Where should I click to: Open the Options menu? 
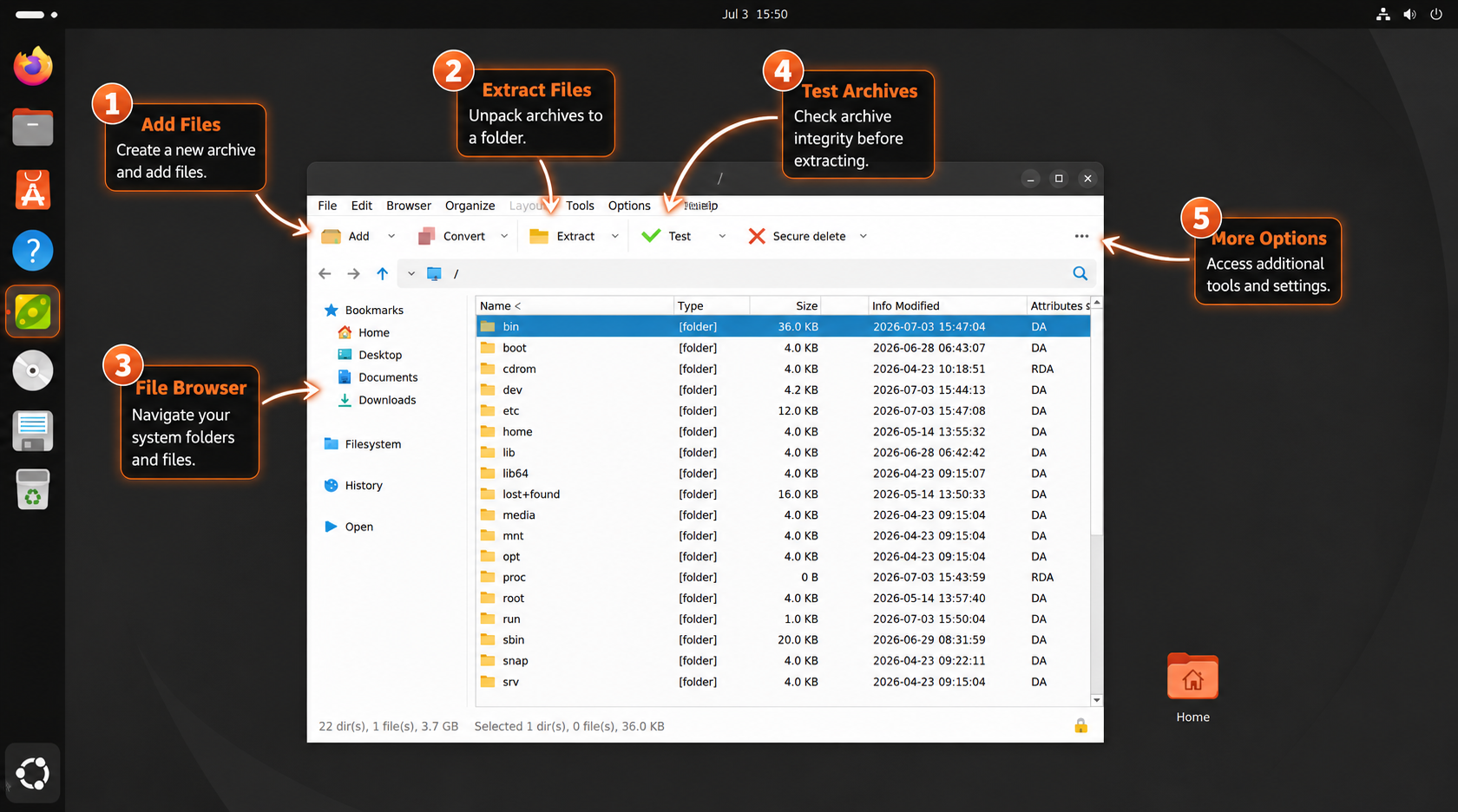(x=629, y=206)
